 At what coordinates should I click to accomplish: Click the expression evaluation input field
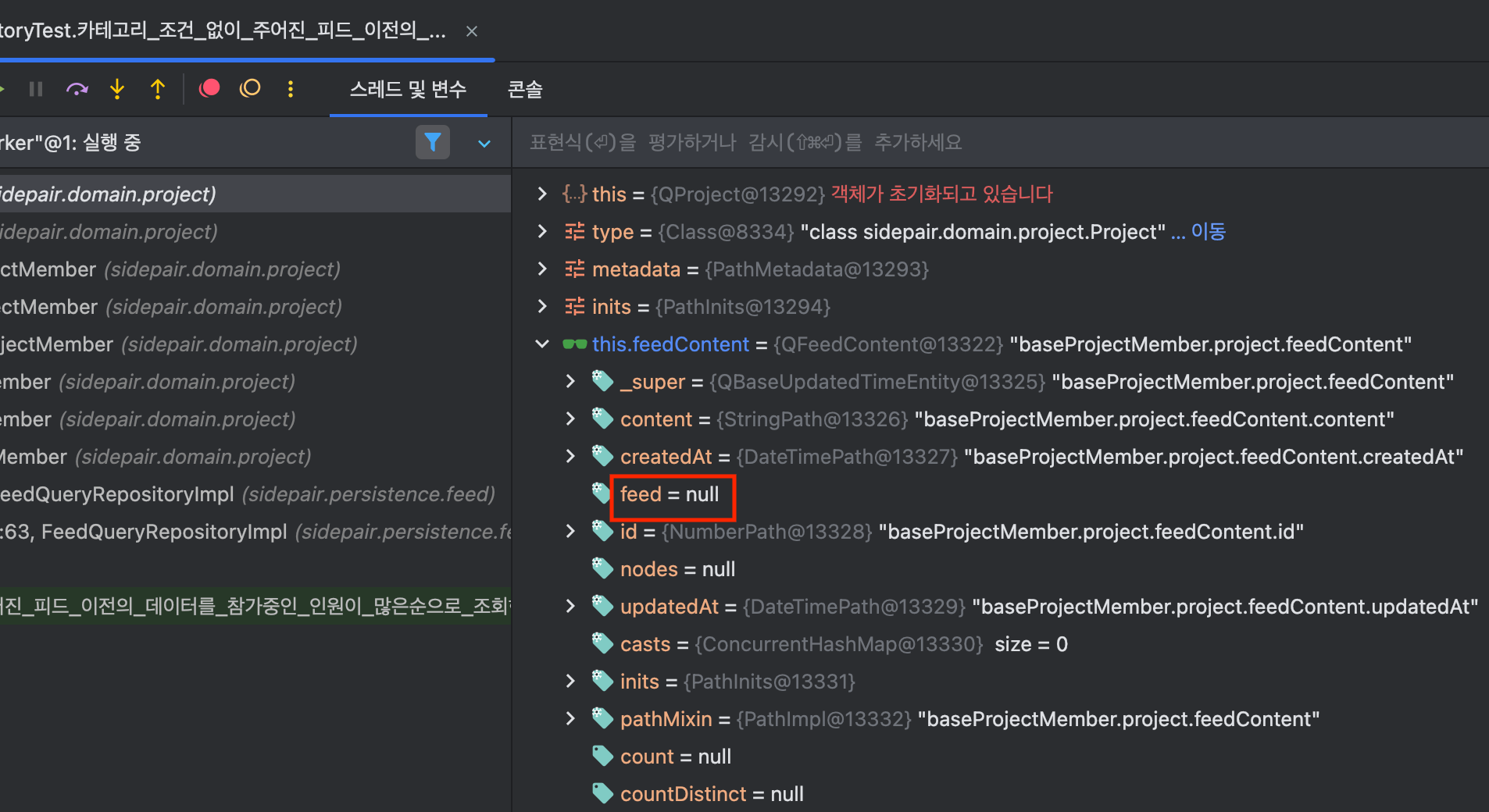click(x=937, y=142)
